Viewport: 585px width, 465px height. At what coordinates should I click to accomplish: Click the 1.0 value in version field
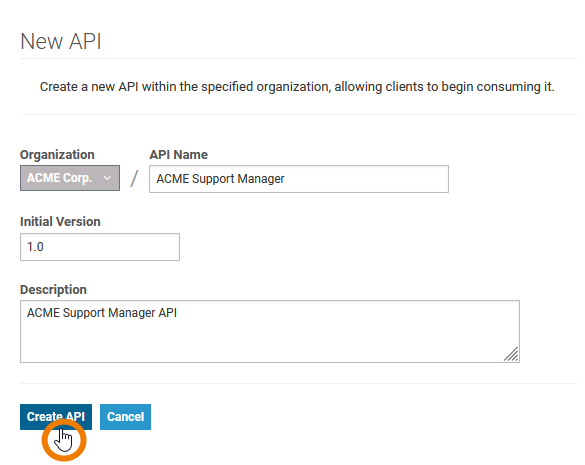point(35,247)
